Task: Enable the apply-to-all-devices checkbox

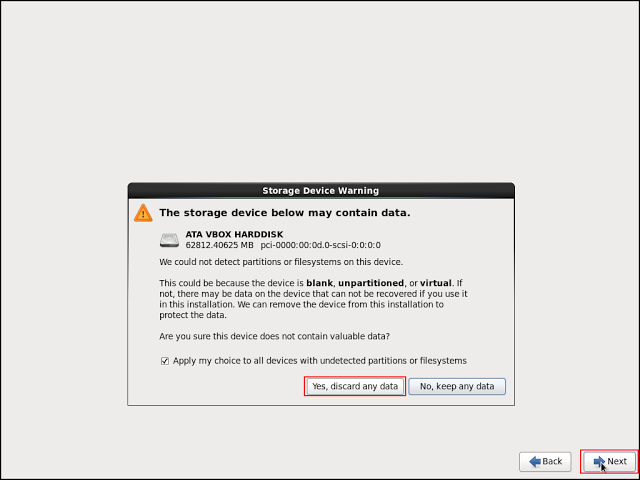Action: coord(165,361)
